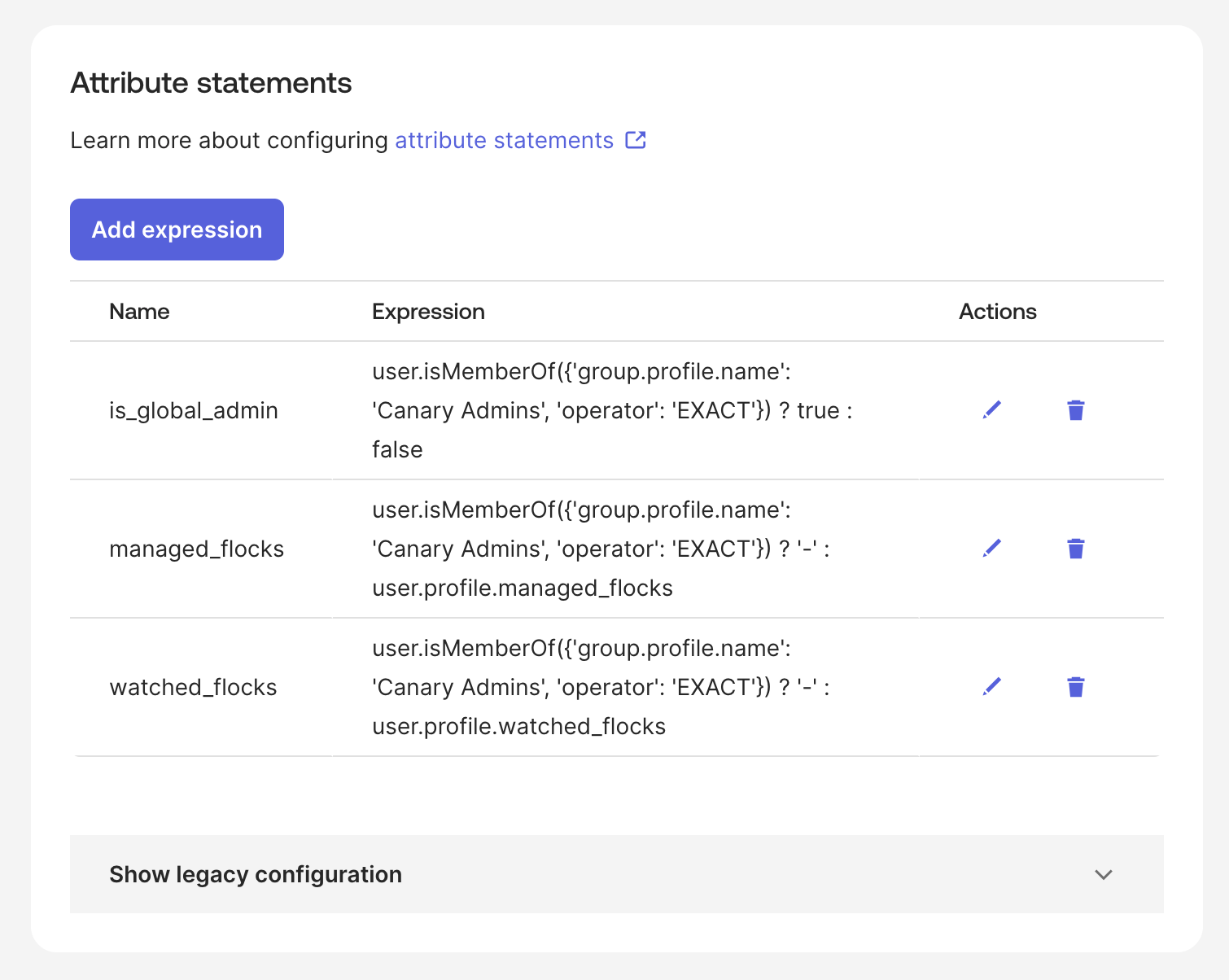Click pencil icon for watched_flocks

[x=991, y=687]
